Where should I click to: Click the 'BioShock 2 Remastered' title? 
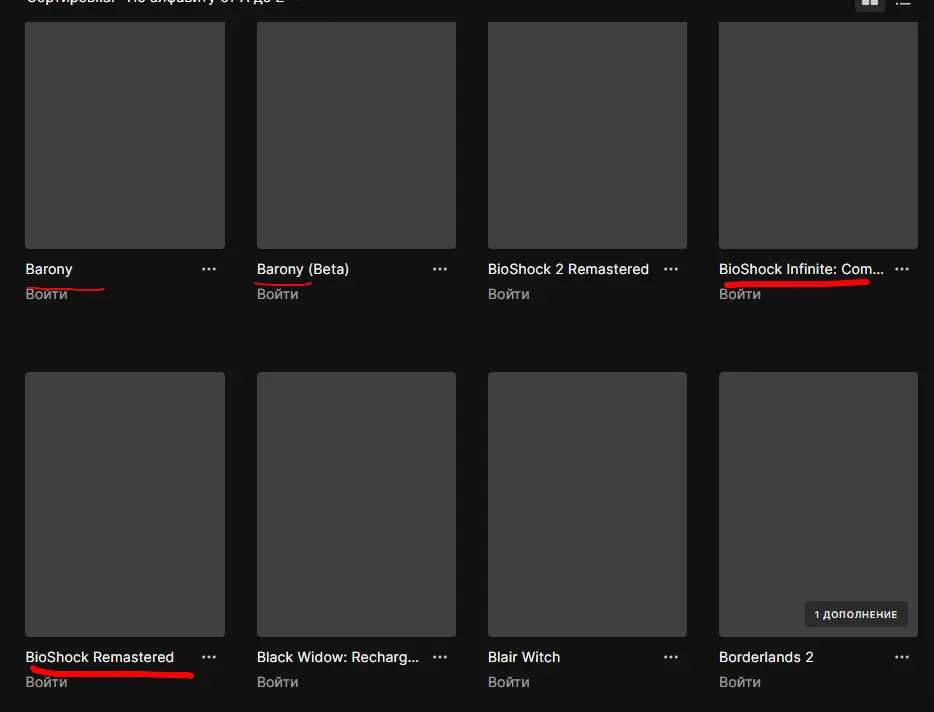568,269
